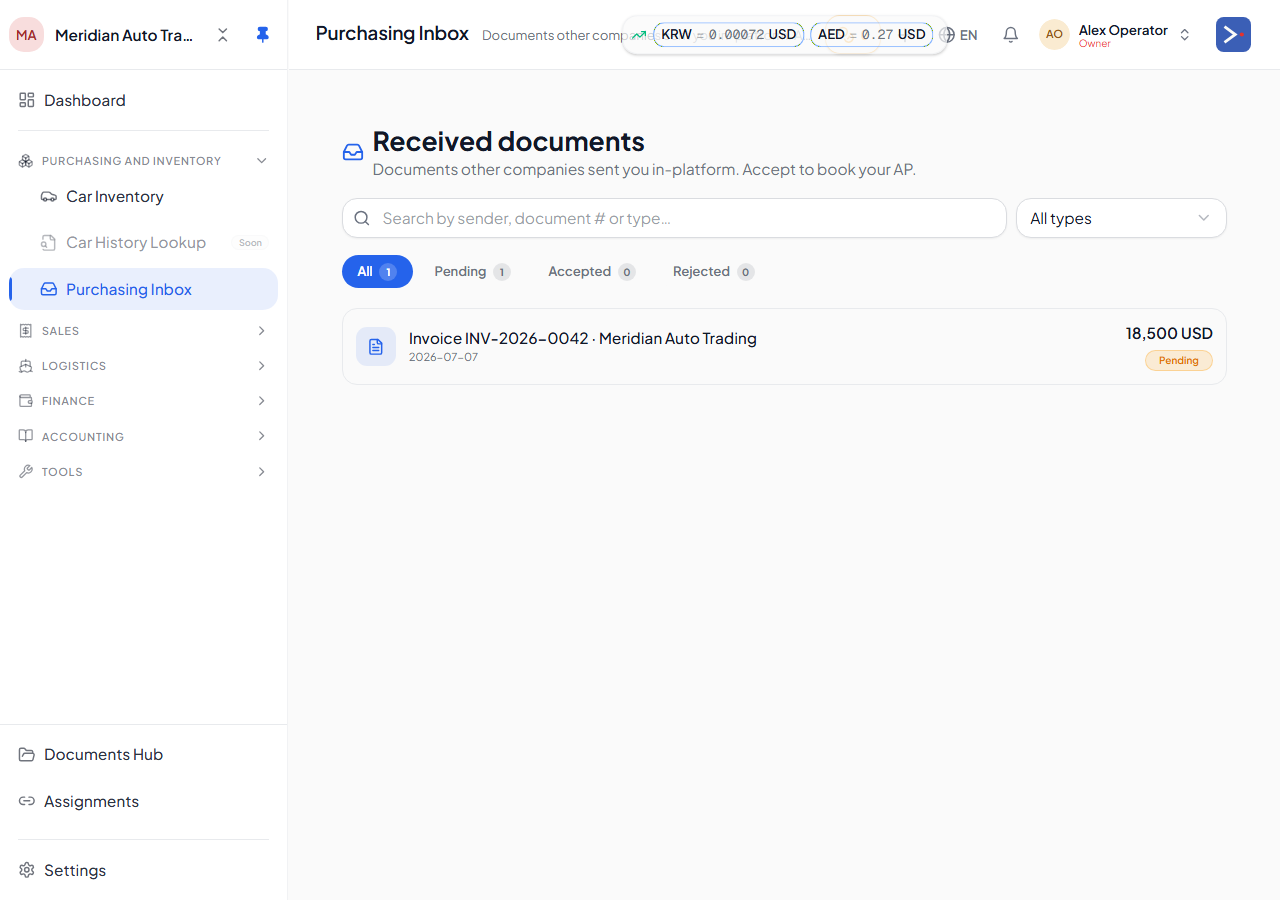Screen dimensions: 1280x900
Task: Click the Dashboard grid icon
Action: [27, 100]
